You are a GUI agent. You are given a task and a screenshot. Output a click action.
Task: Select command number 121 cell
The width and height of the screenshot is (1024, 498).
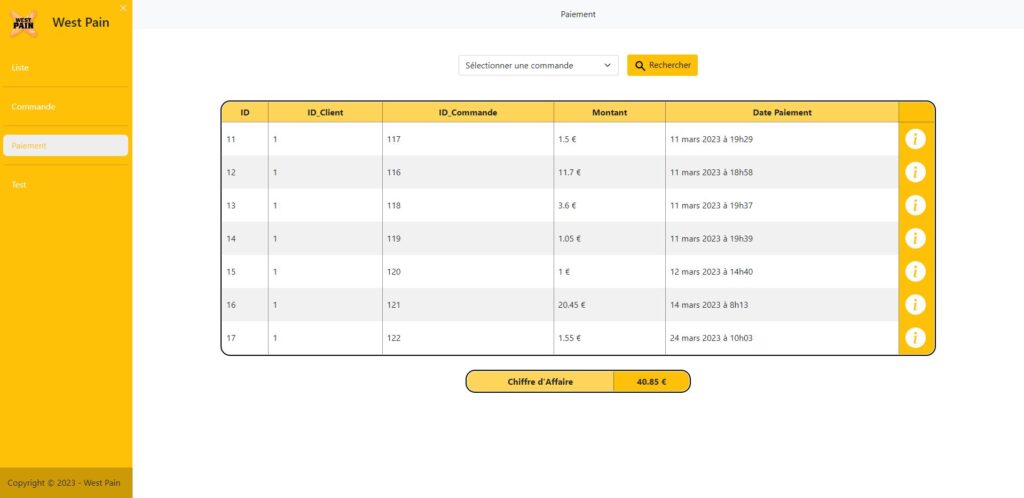468,305
